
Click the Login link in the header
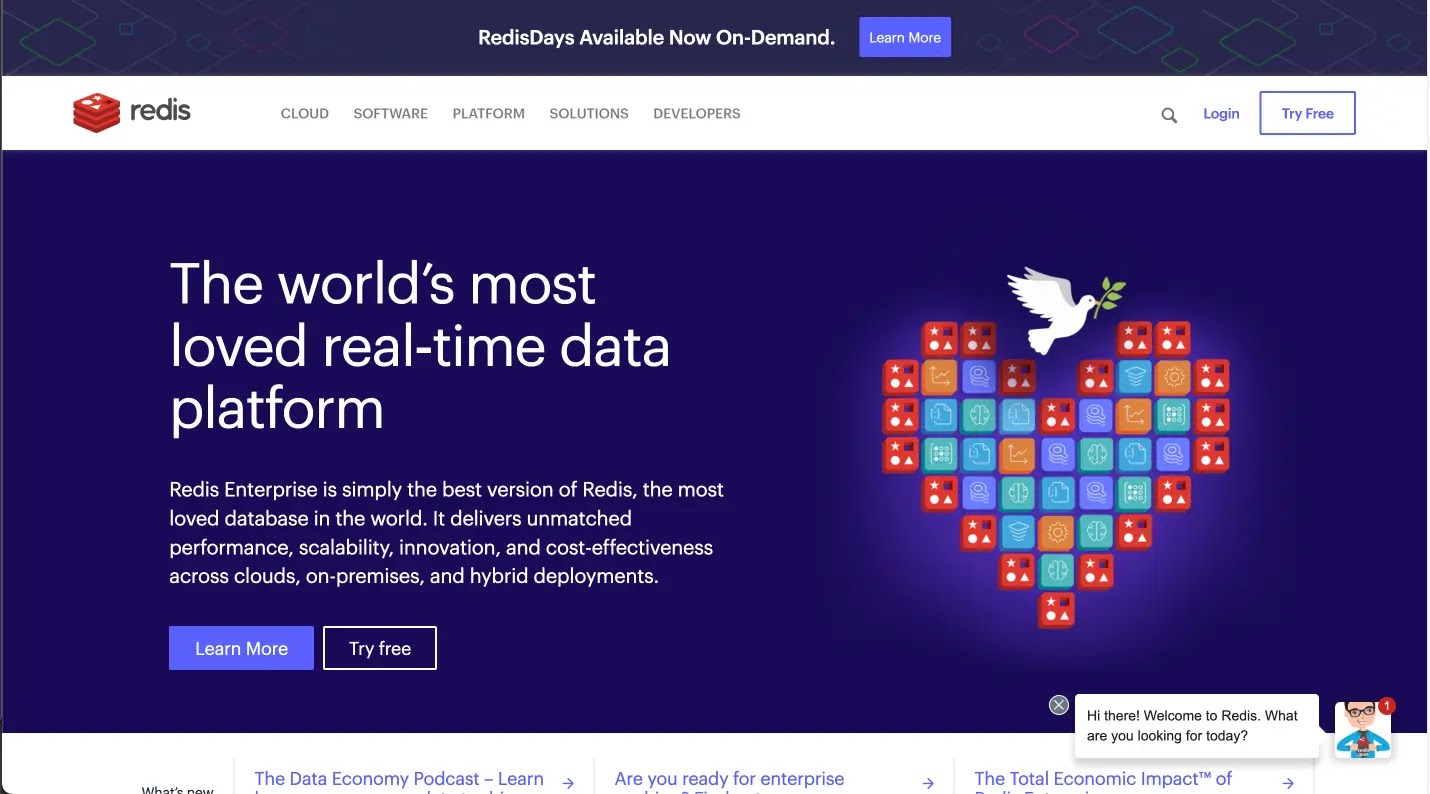1221,114
